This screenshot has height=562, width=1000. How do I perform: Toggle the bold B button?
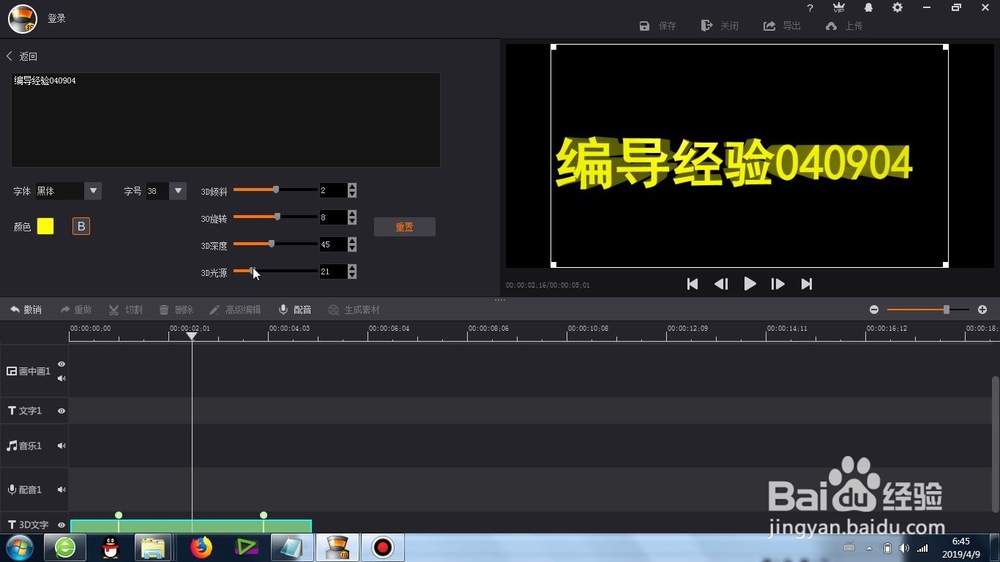pos(81,226)
